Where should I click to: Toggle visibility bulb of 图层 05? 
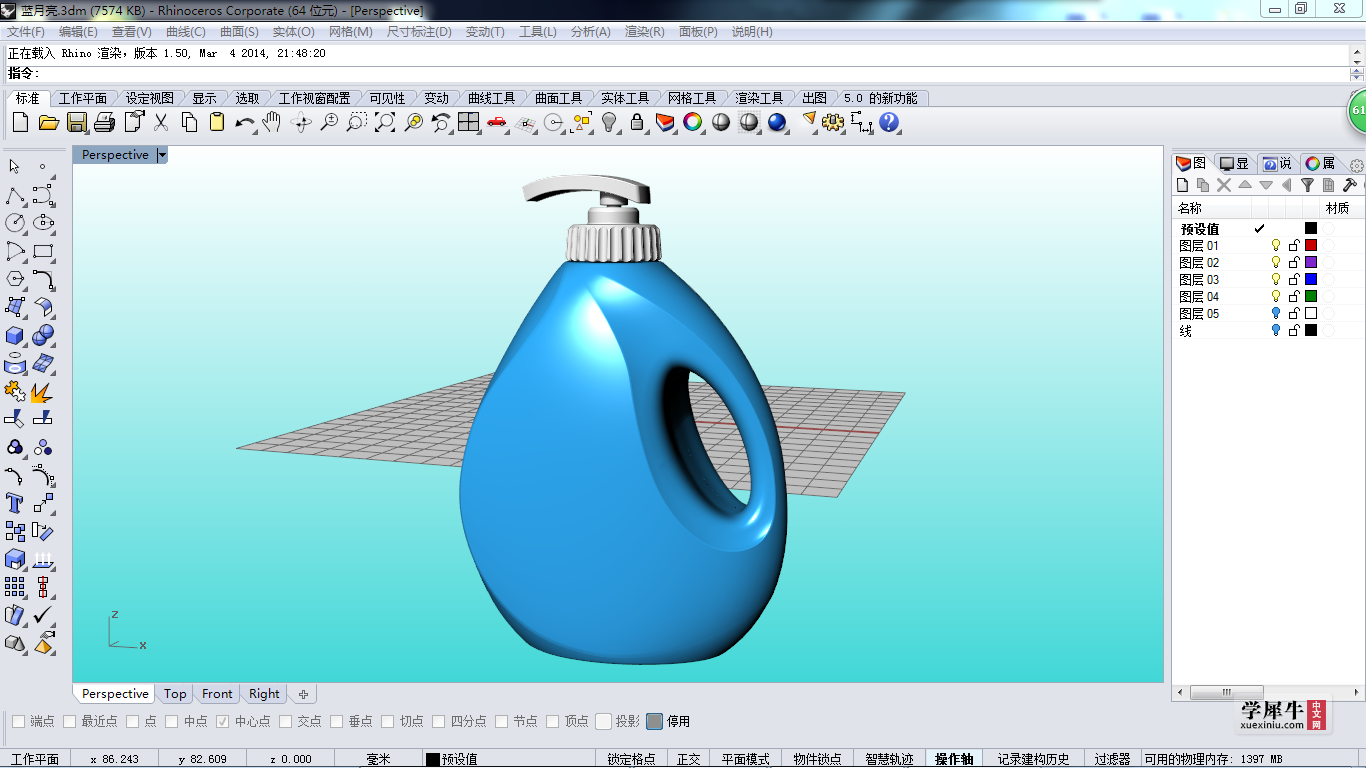click(1276, 314)
